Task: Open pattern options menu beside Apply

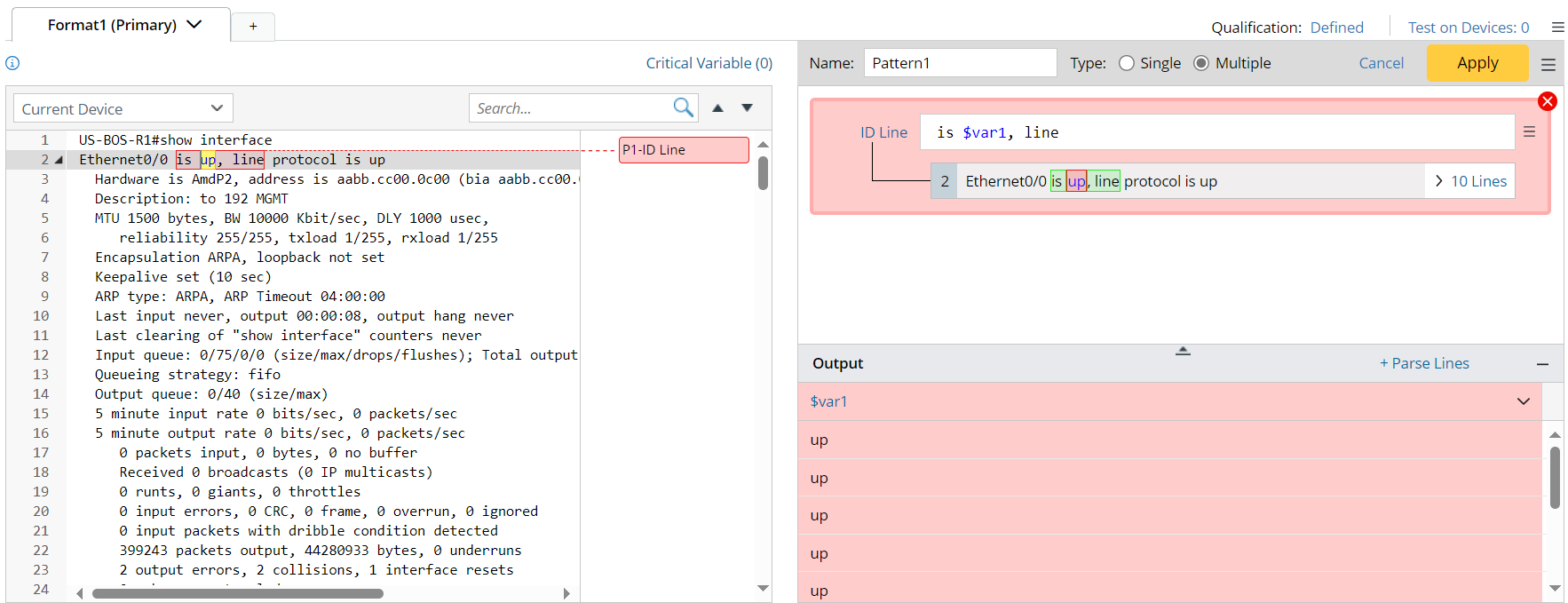Action: pyautogui.click(x=1548, y=64)
